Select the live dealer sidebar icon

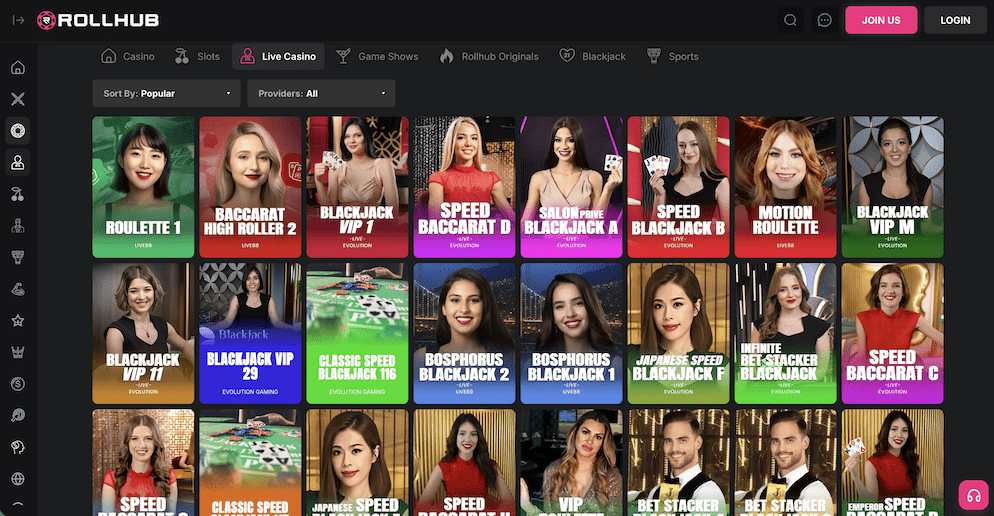[18, 162]
